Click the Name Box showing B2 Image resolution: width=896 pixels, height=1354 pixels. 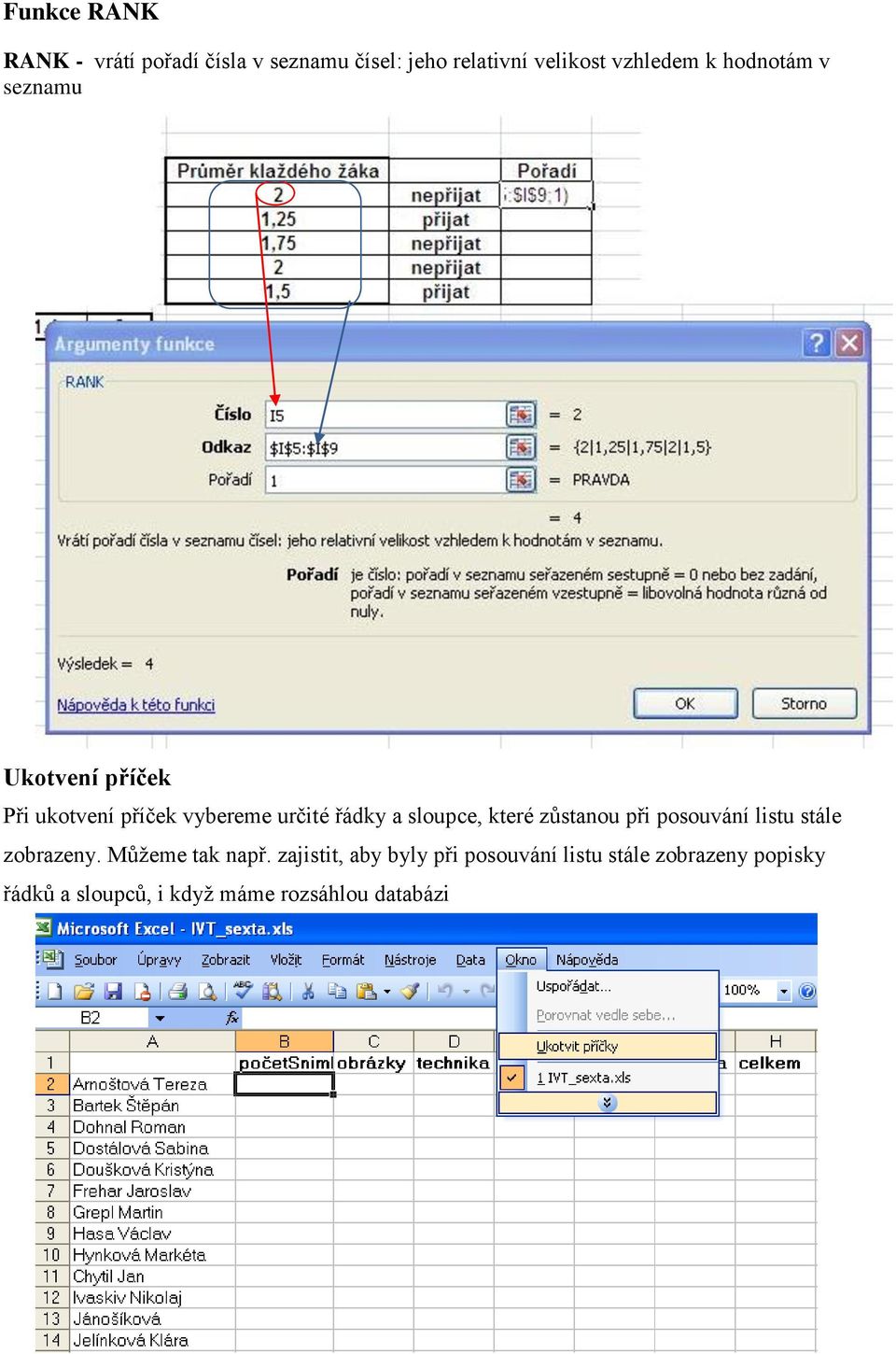(92, 1018)
